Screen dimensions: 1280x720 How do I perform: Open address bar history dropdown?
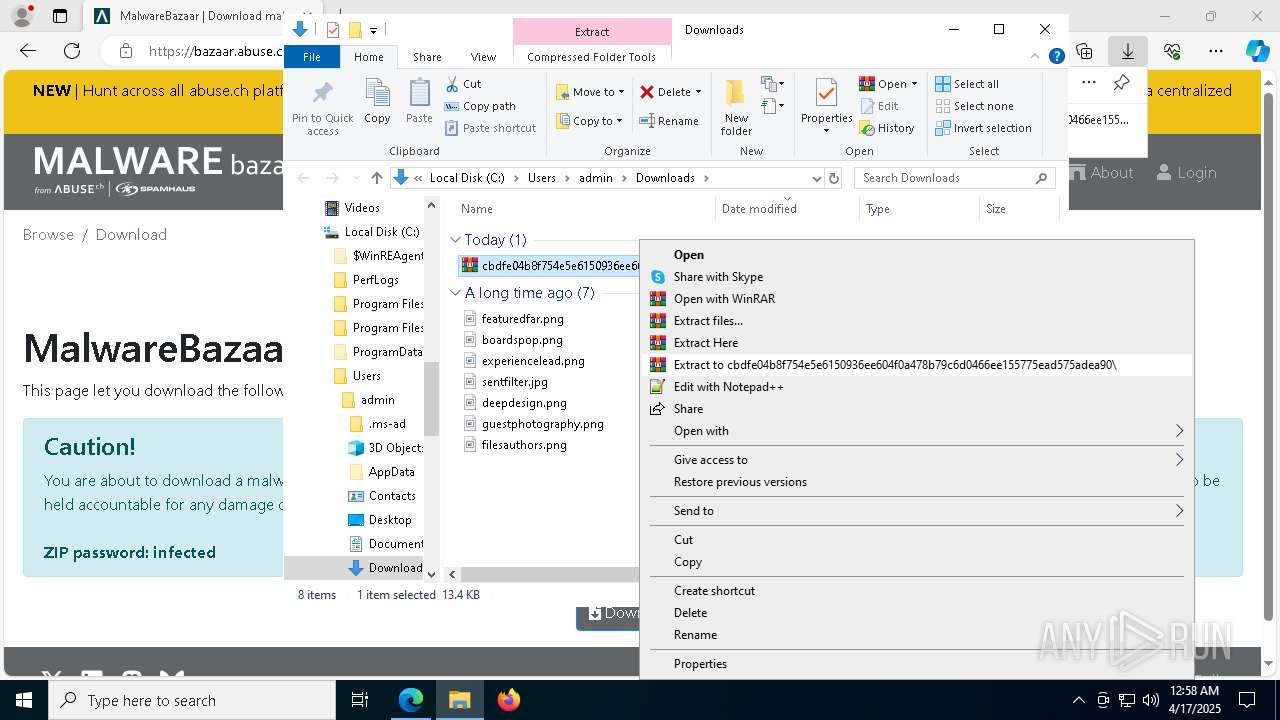pos(816,178)
